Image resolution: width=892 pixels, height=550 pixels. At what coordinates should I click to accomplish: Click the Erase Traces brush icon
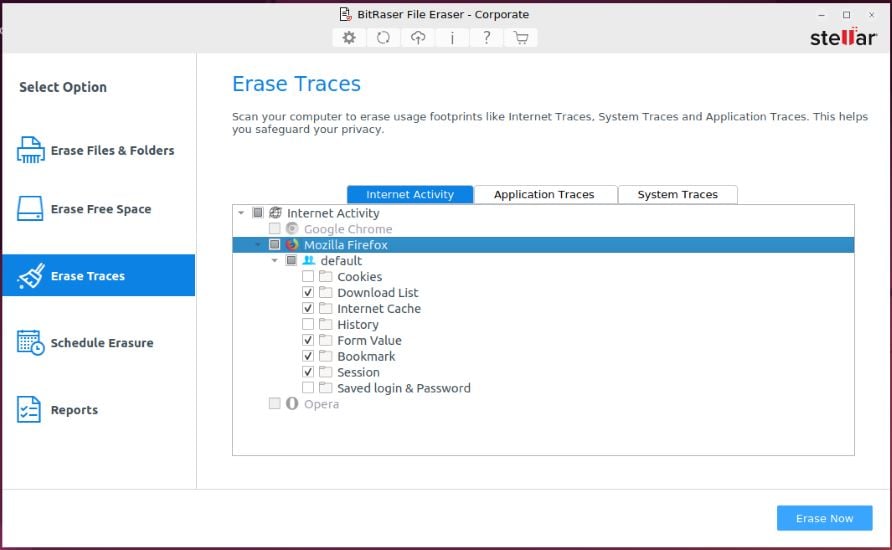(x=31, y=276)
